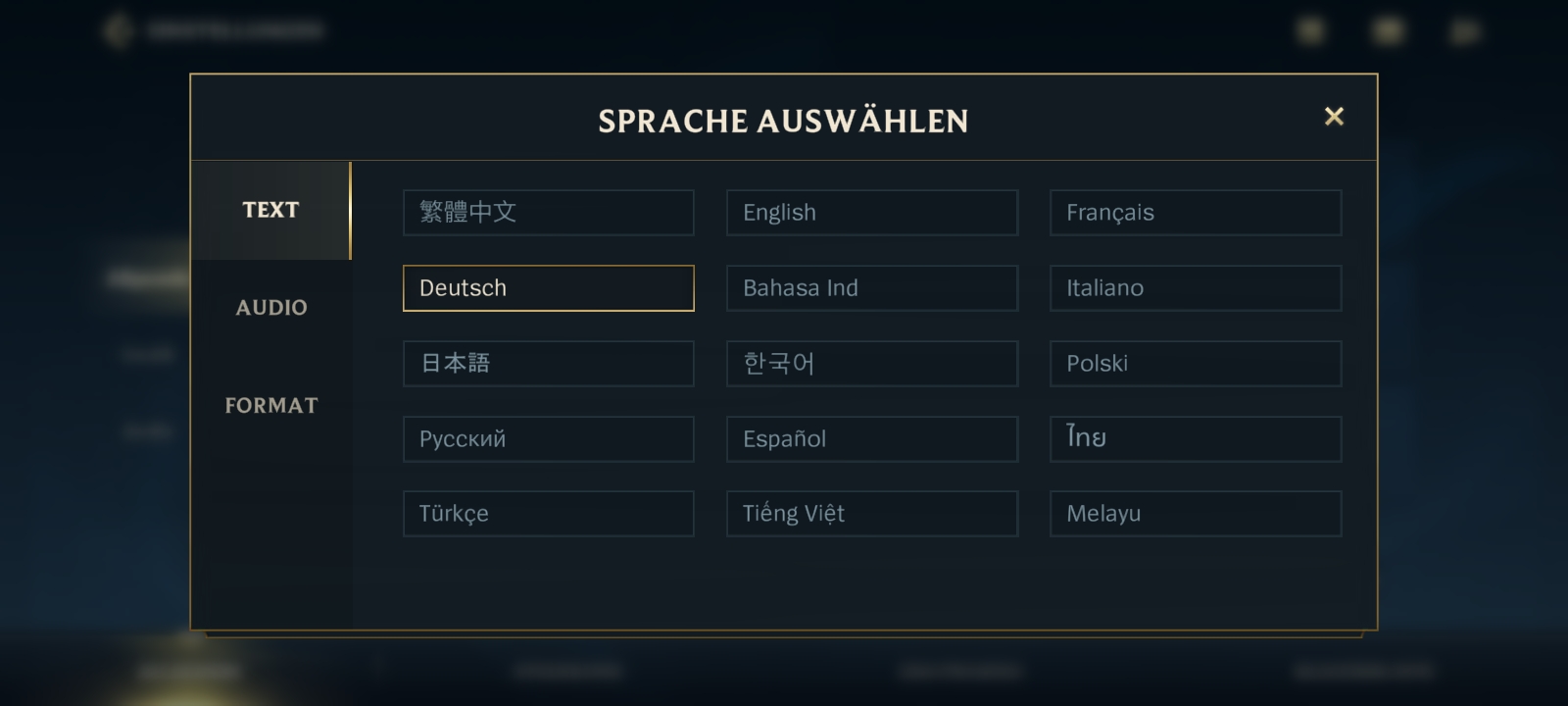Select Bahasa Ind language option
1568x706 pixels.
[871, 288]
